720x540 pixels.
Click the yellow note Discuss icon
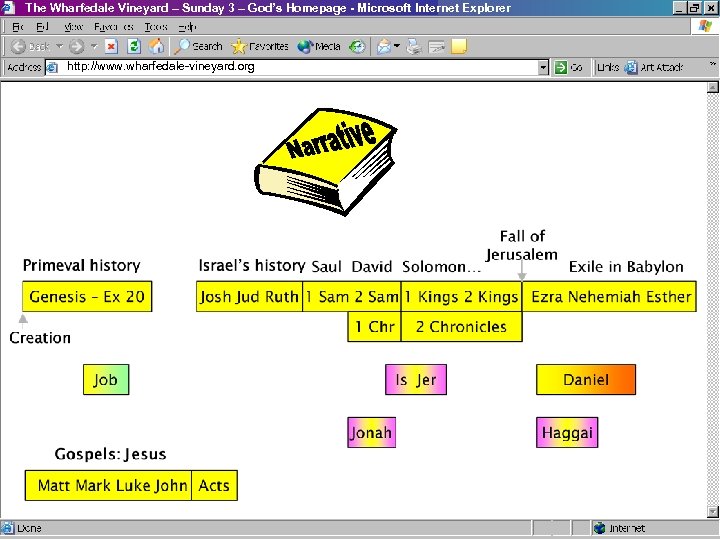[x=459, y=46]
